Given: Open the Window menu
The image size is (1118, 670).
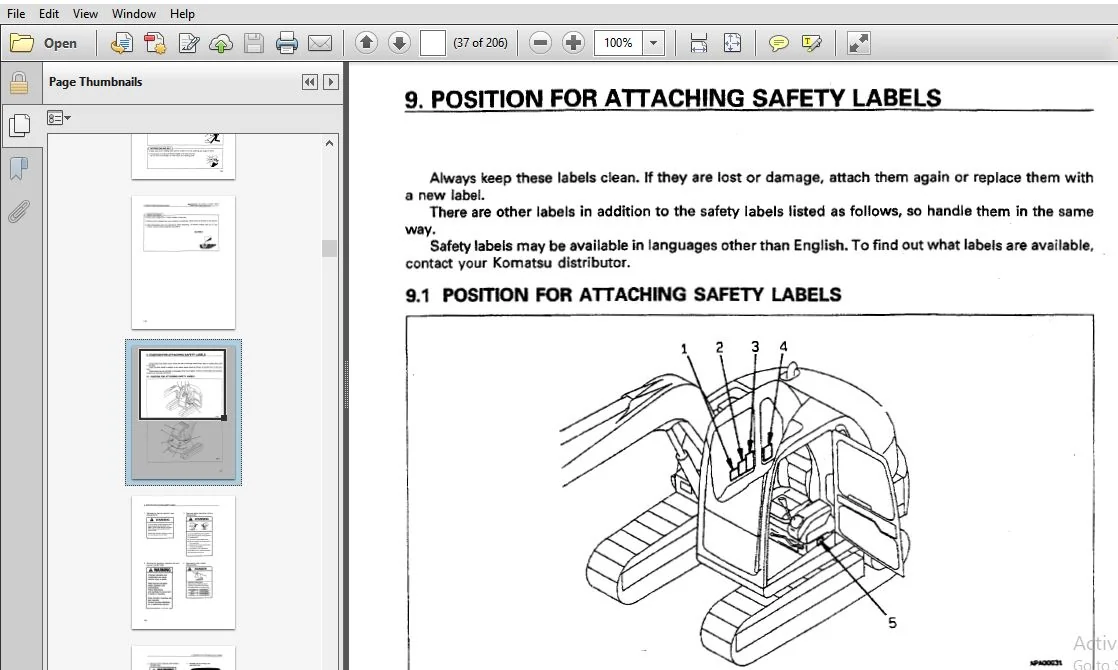Looking at the screenshot, I should coord(133,14).
